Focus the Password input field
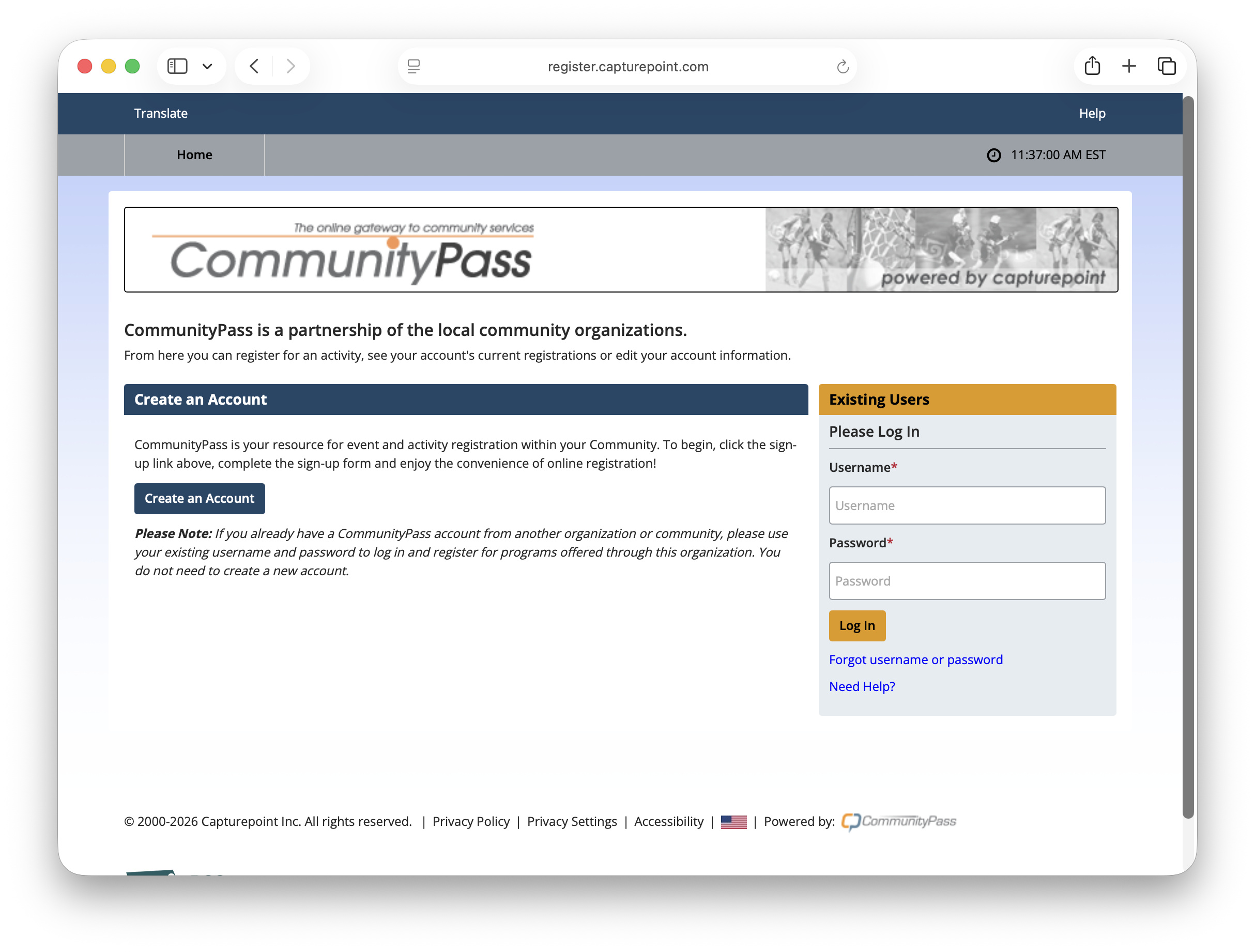Image resolution: width=1255 pixels, height=952 pixels. click(x=967, y=581)
